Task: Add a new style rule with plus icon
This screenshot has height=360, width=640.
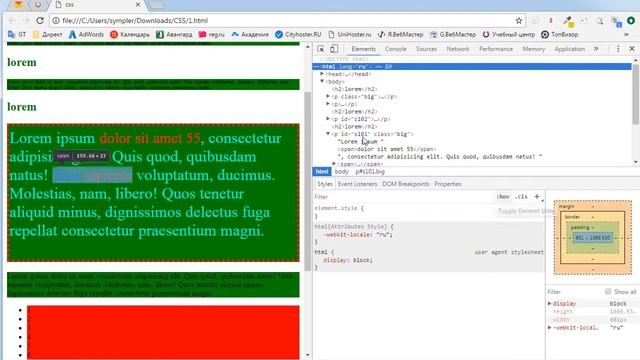Action: tap(537, 197)
